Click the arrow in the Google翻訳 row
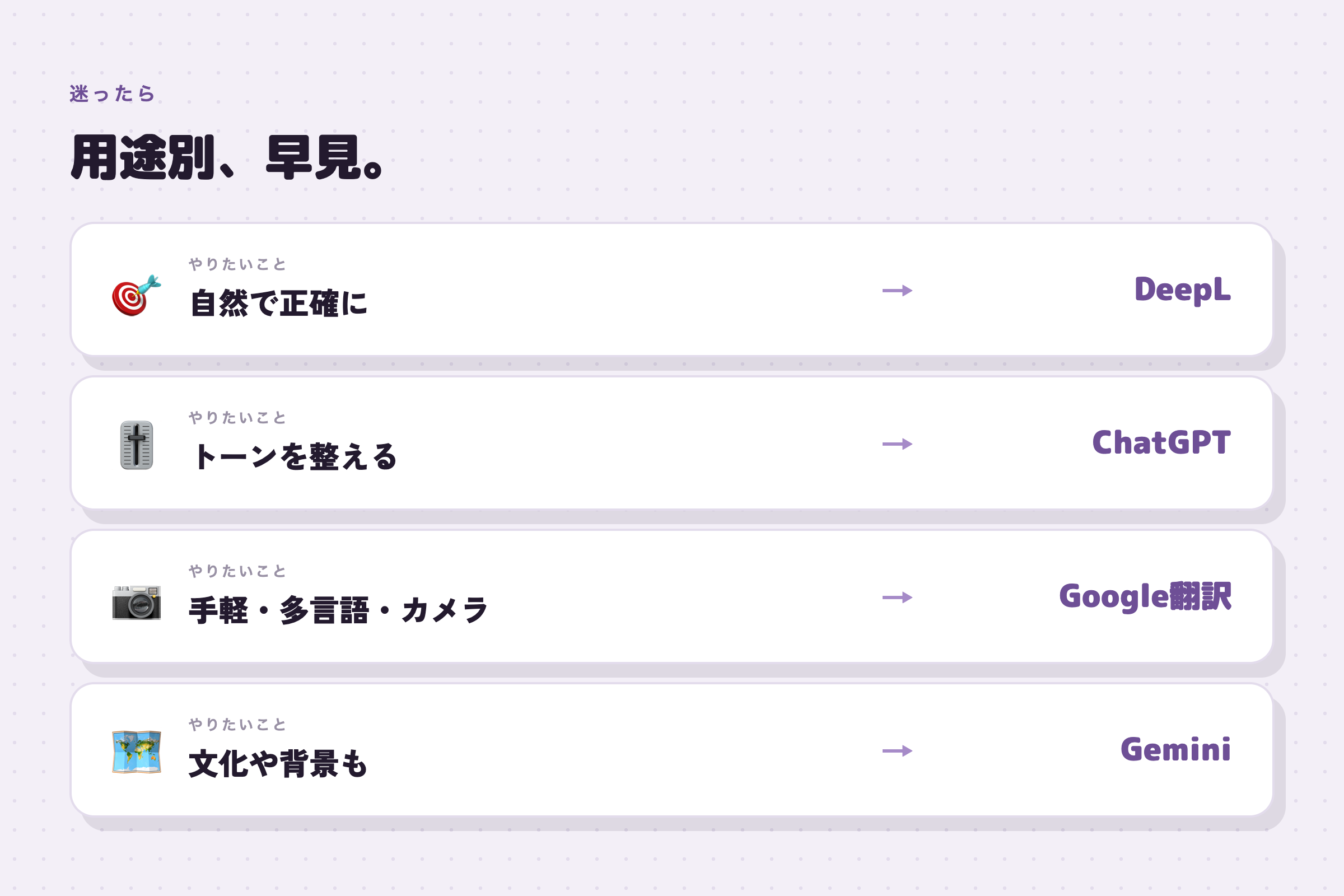This screenshot has width=1344, height=896. (897, 598)
